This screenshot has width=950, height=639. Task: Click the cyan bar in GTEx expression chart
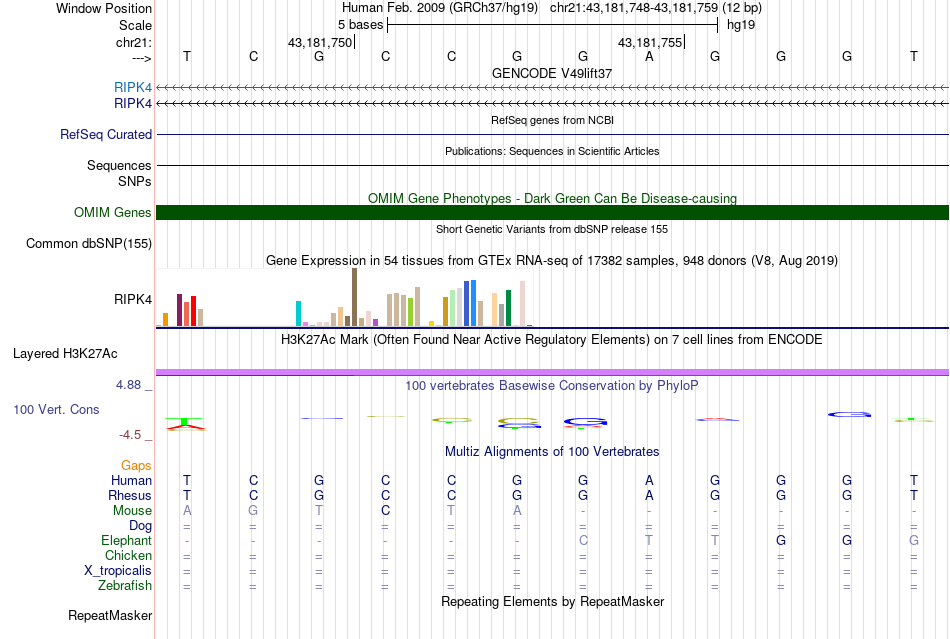point(298,314)
